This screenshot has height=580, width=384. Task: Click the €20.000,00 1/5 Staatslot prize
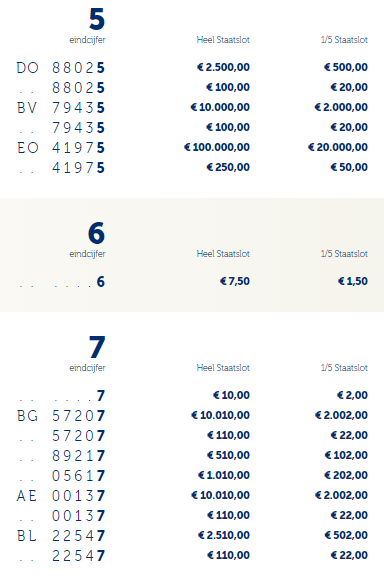[338, 147]
